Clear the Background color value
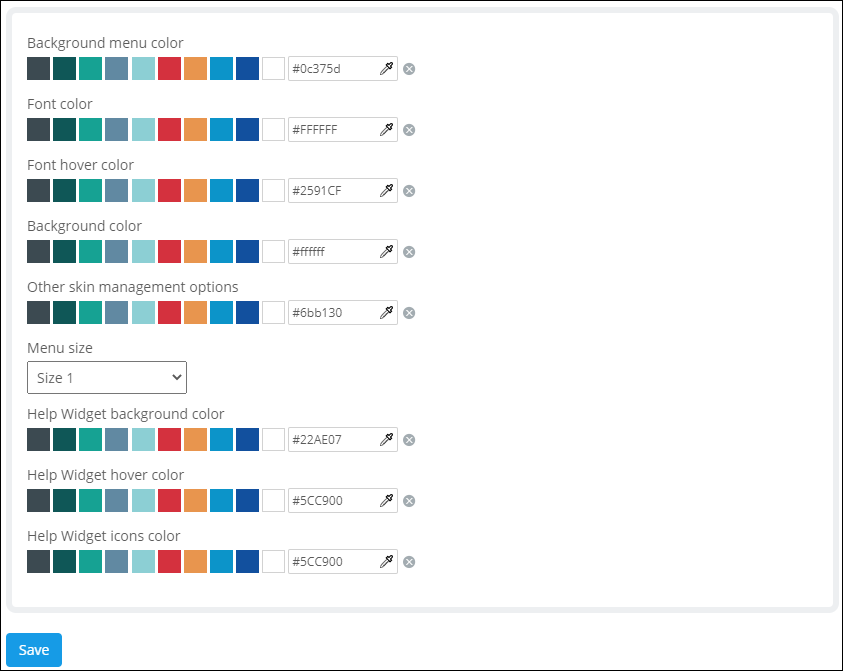Image resolution: width=843 pixels, height=671 pixels. pyautogui.click(x=409, y=251)
